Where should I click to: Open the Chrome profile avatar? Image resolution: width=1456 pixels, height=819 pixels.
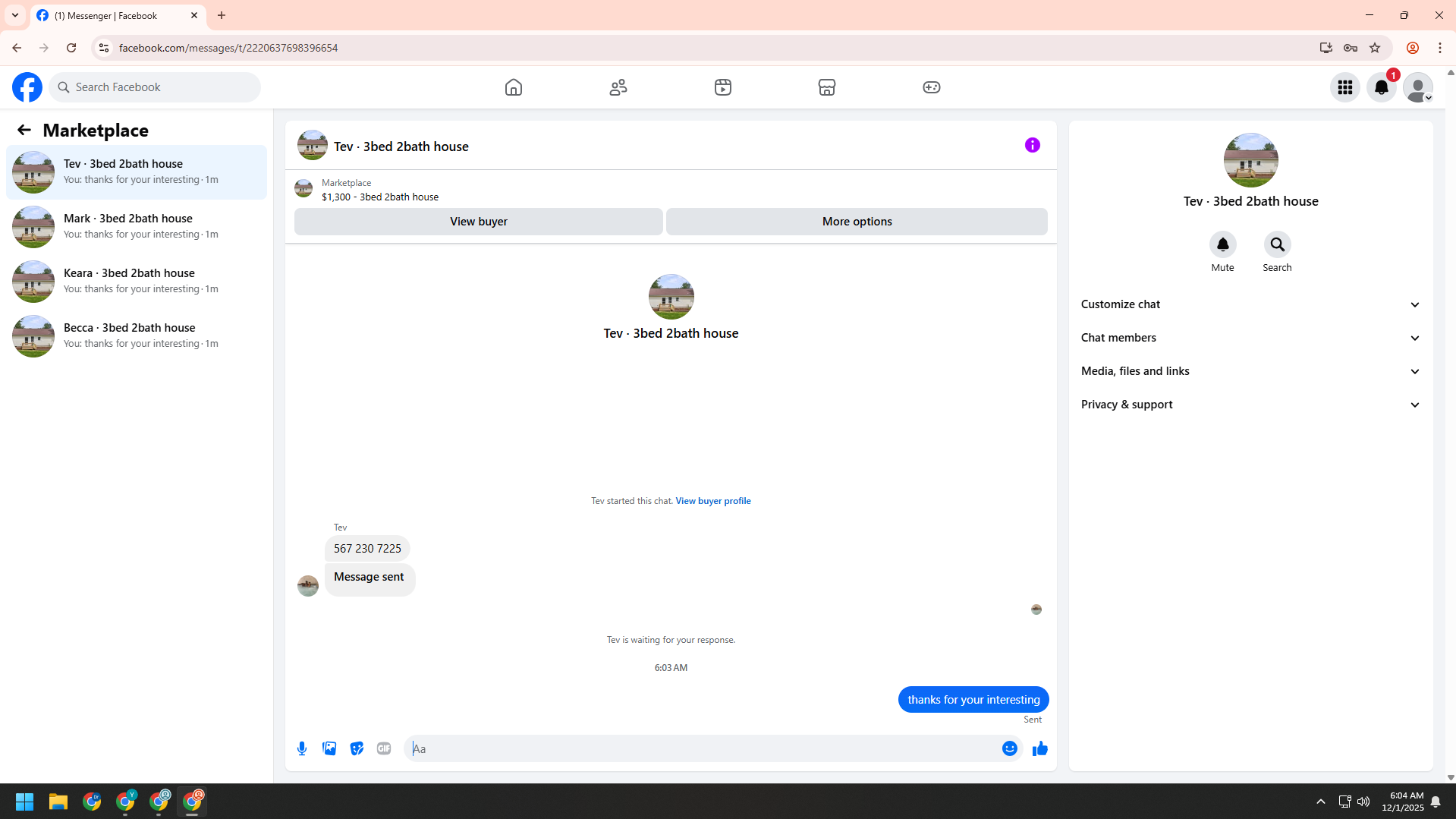pyautogui.click(x=1413, y=48)
